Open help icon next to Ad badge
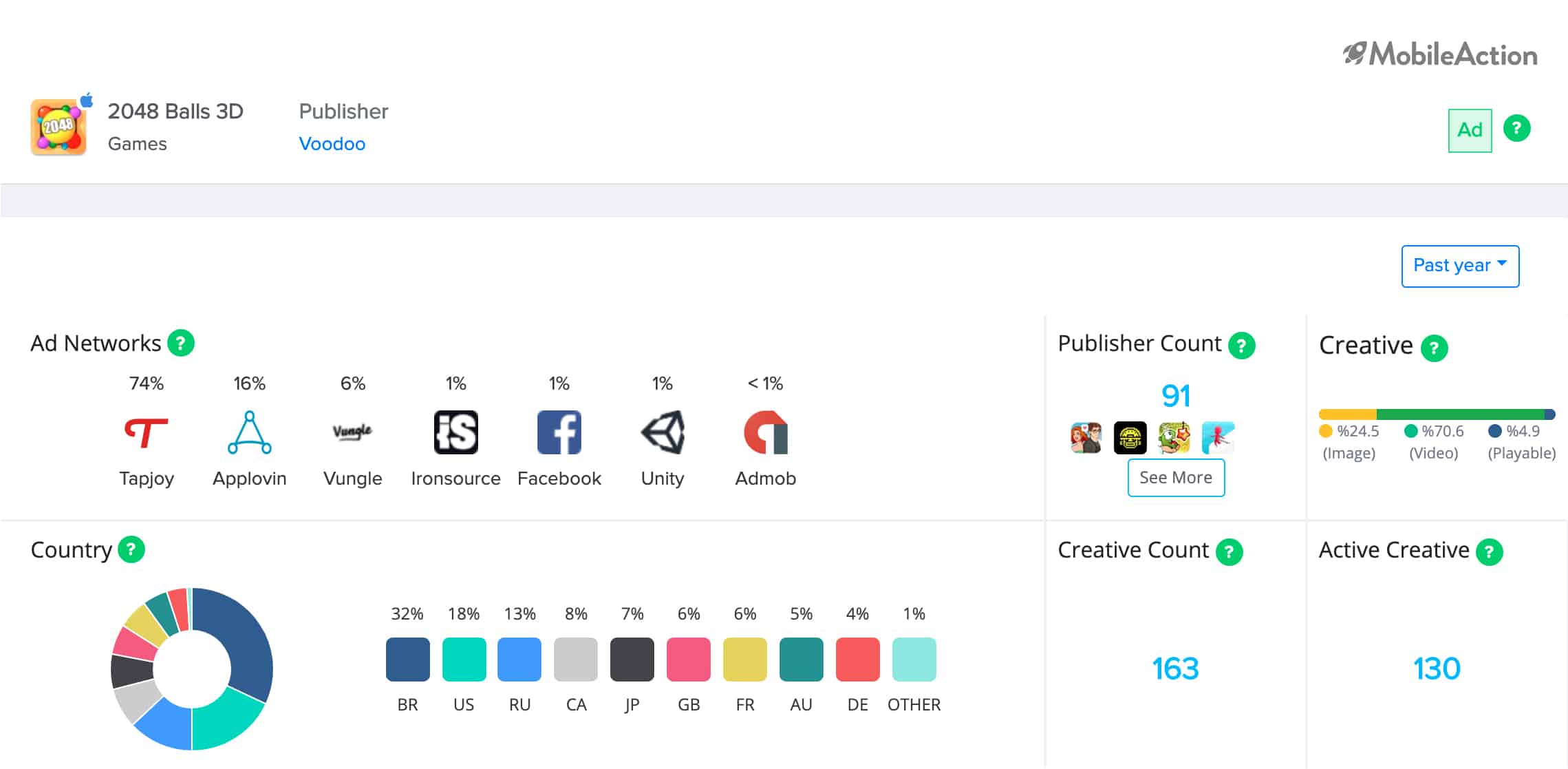1568x769 pixels. [1516, 129]
